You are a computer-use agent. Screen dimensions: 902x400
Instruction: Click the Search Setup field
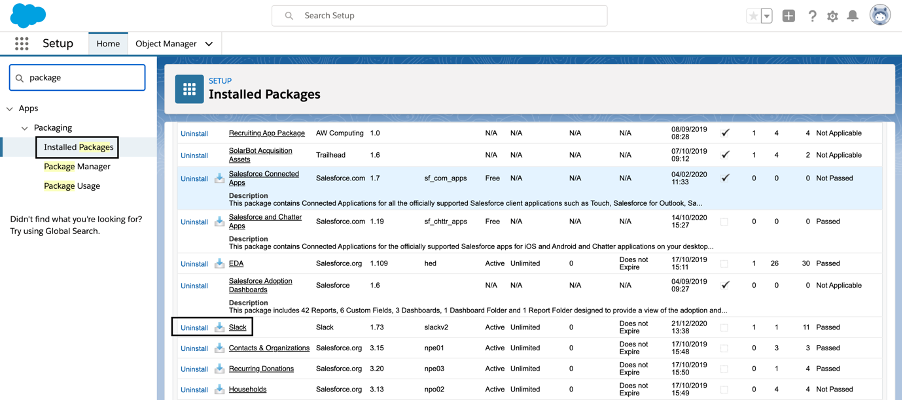pyautogui.click(x=439, y=16)
